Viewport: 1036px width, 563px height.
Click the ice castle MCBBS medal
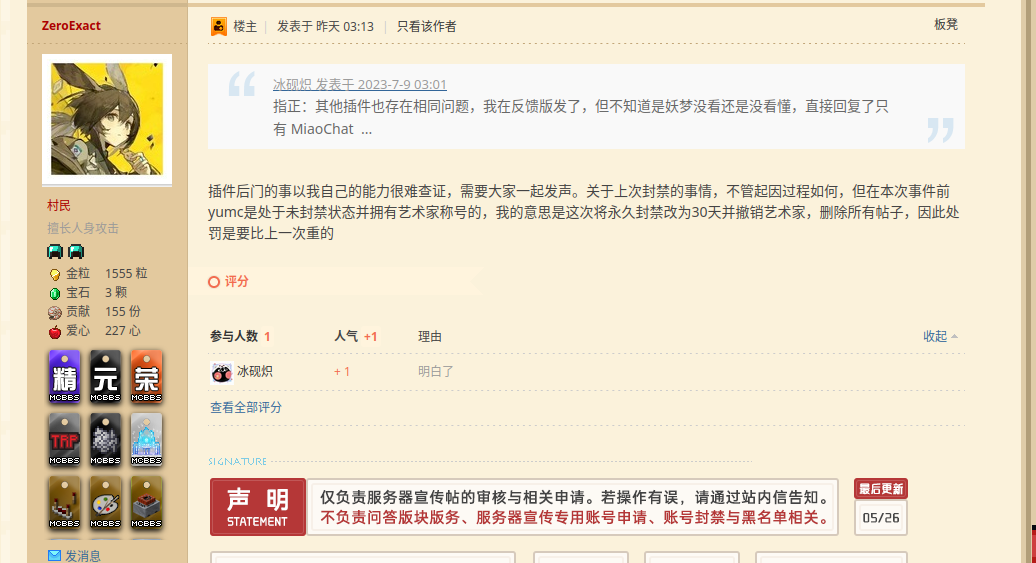pyautogui.click(x=146, y=440)
